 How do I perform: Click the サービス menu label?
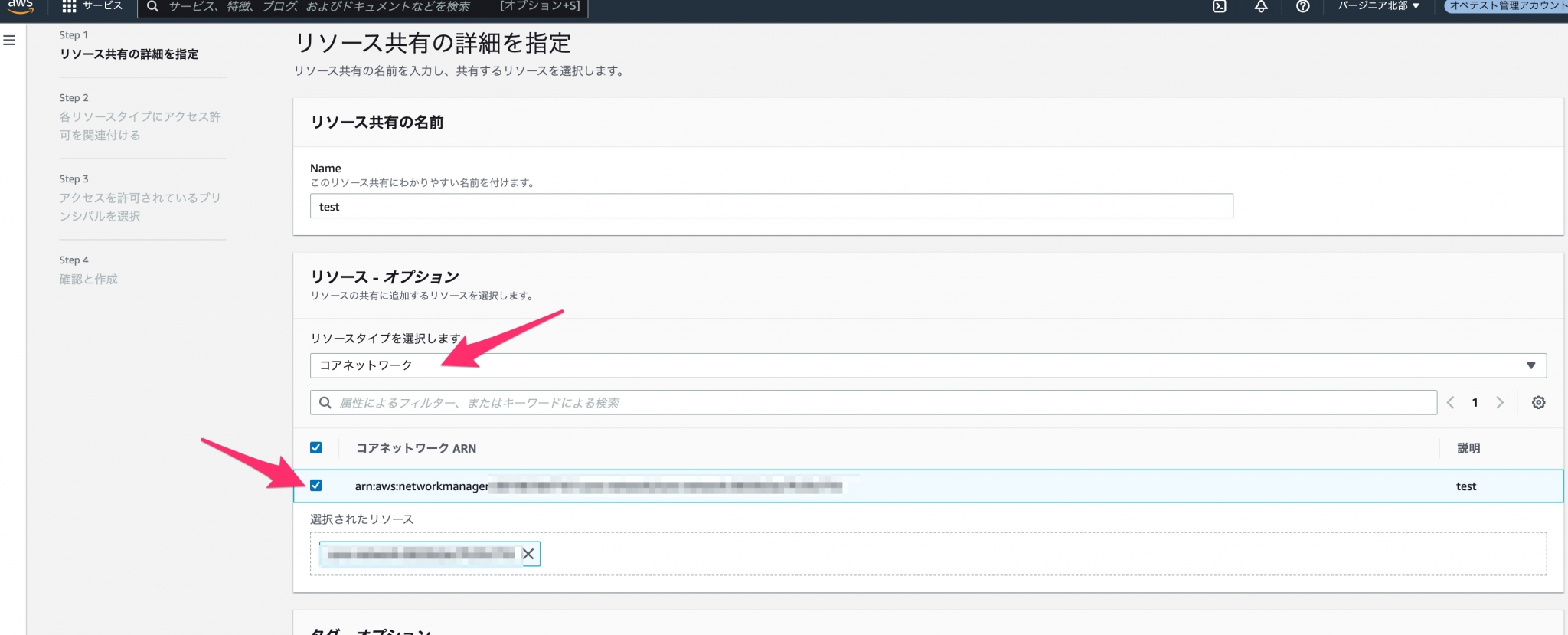tap(103, 6)
